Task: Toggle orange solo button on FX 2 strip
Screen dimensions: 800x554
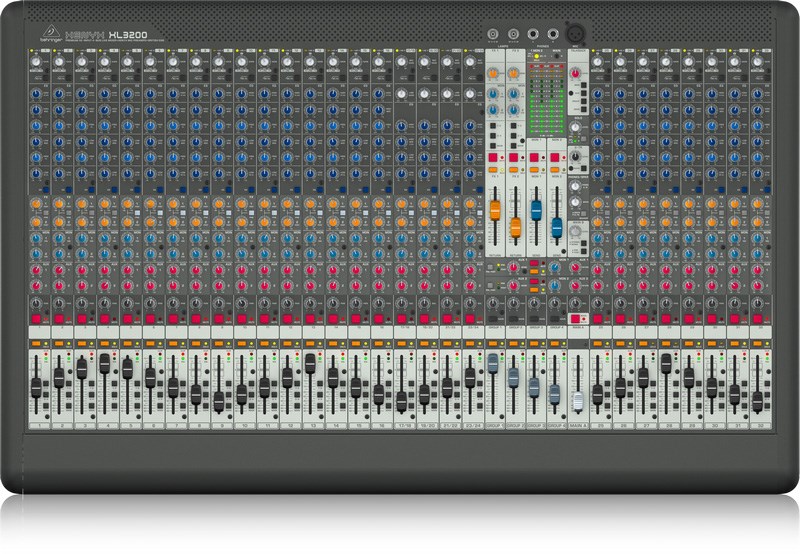Action: pyautogui.click(x=514, y=169)
